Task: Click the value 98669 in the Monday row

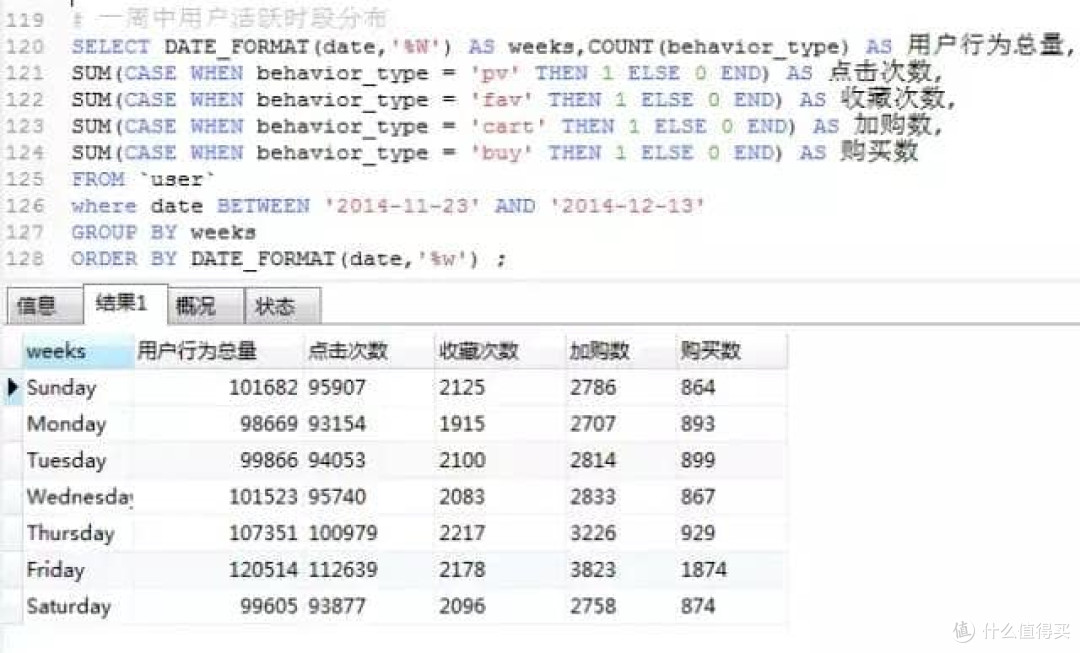Action: point(269,424)
